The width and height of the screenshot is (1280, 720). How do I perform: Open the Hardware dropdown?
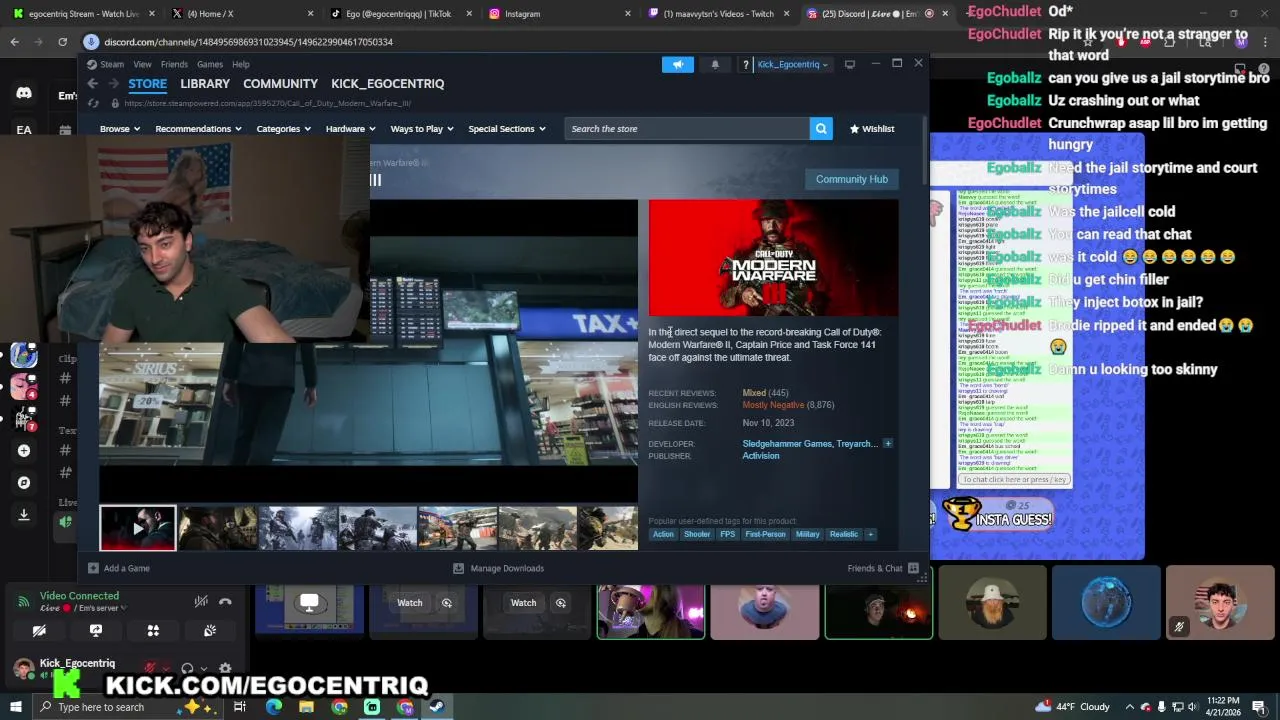click(350, 129)
